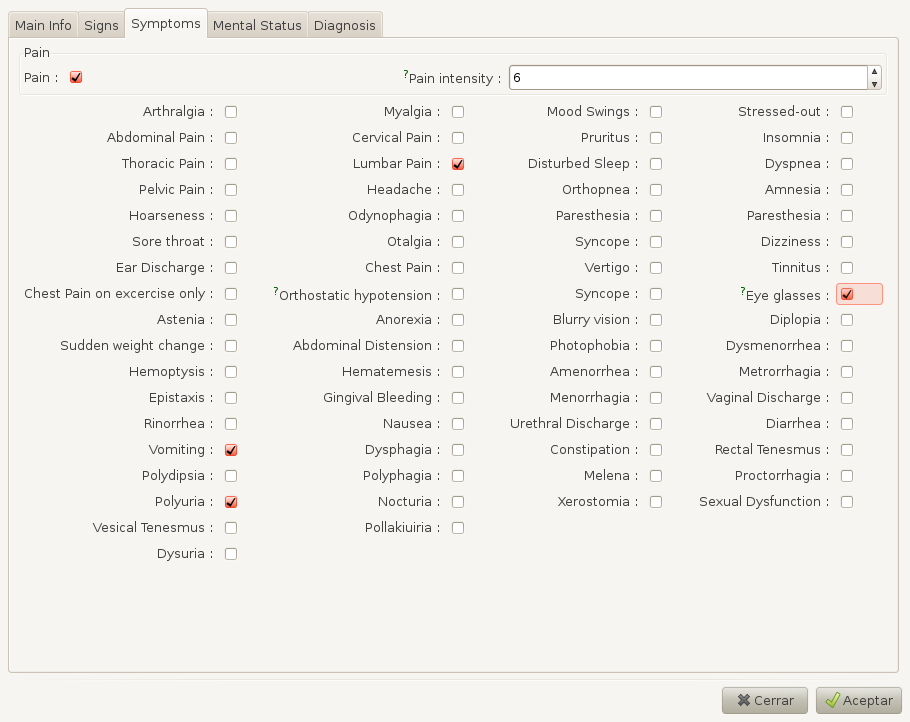Enable the Ear Discharge checkbox
Viewport: 910px width, 722px height.
(231, 268)
